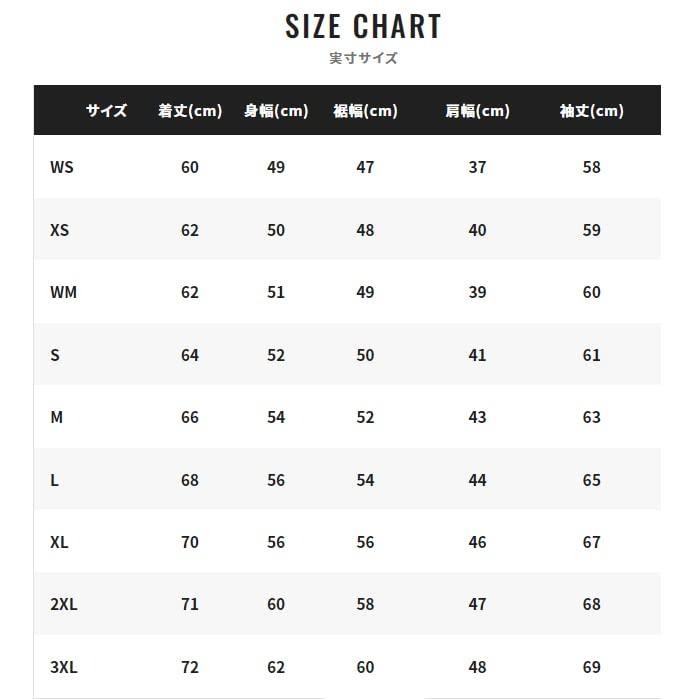Screen dimensions: 700x700
Task: Click the 肩幅 value 46 for size XL
Action: click(477, 542)
